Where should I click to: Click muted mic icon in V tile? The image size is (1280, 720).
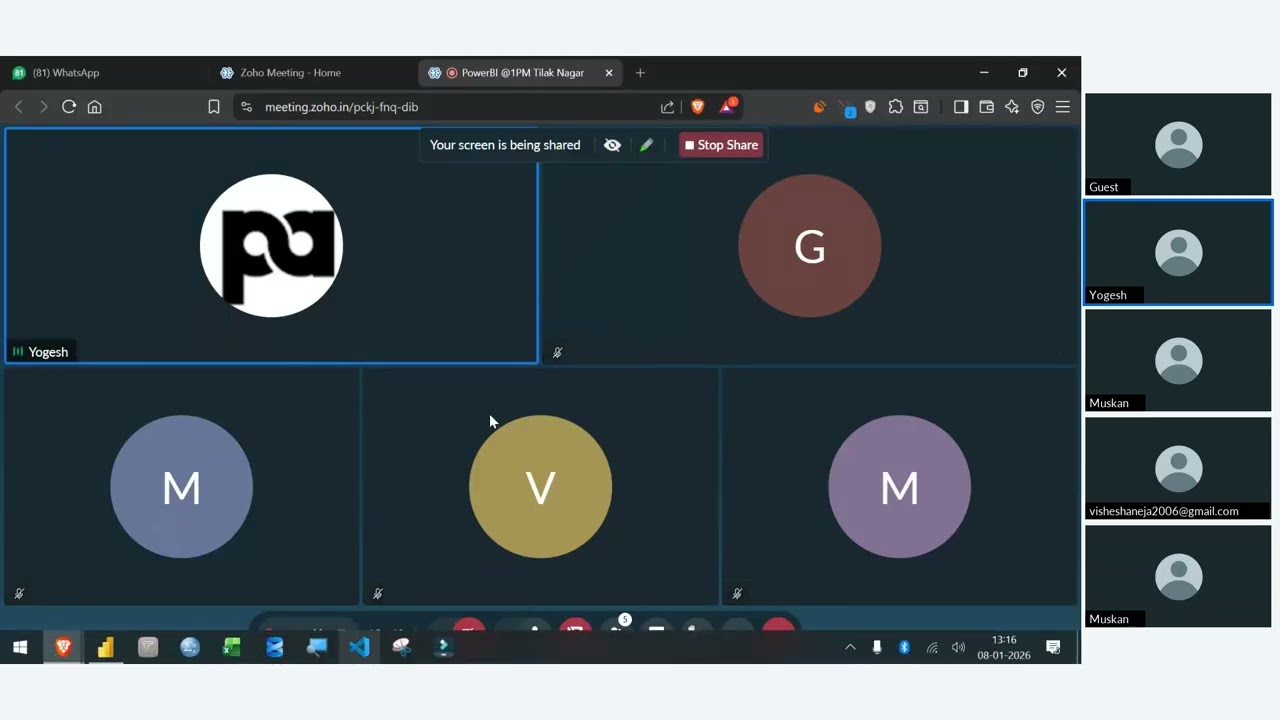377,594
